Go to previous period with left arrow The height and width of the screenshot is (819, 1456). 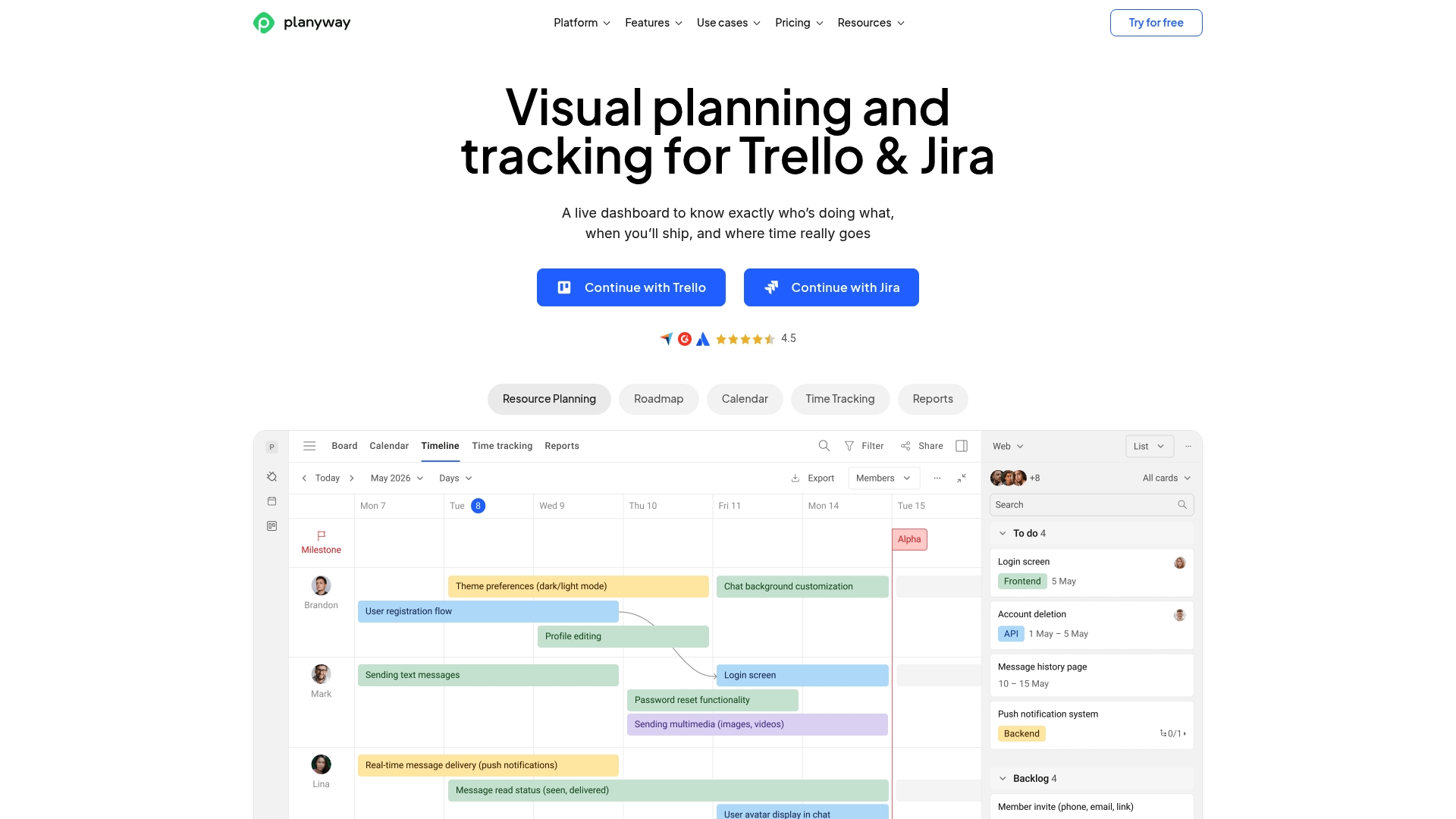304,479
